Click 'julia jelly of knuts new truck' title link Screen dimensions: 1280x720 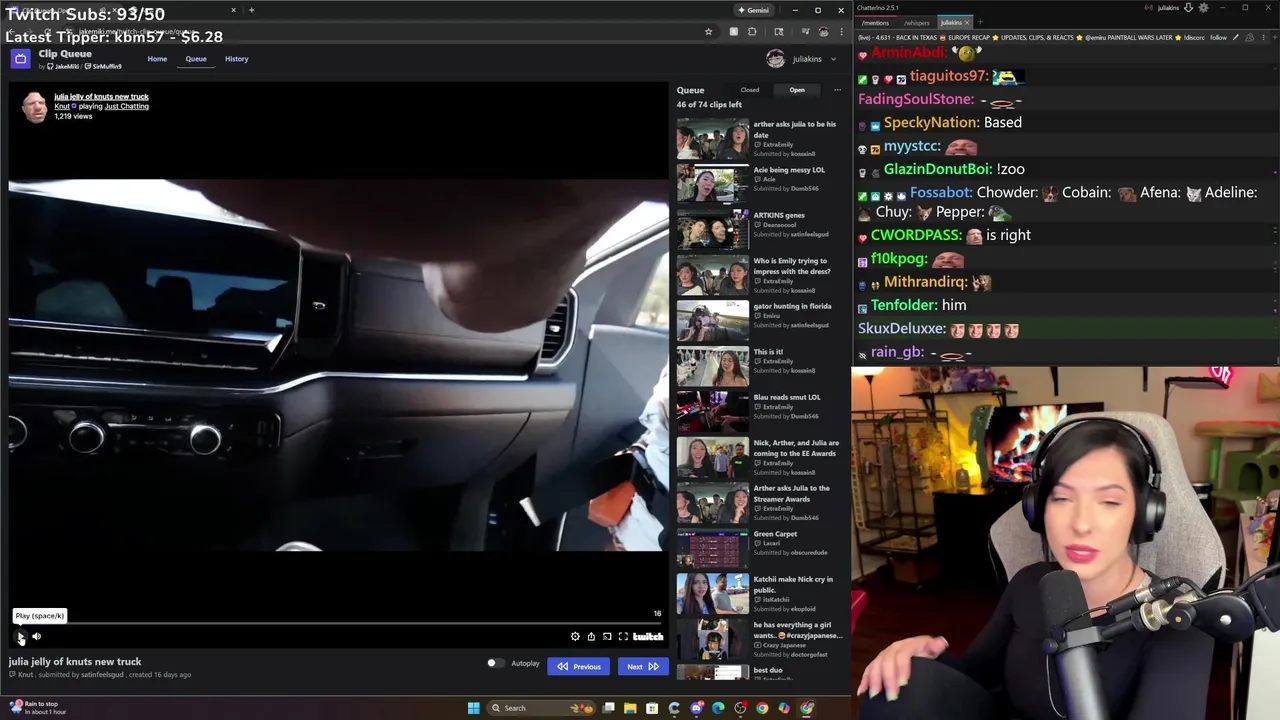[101, 97]
